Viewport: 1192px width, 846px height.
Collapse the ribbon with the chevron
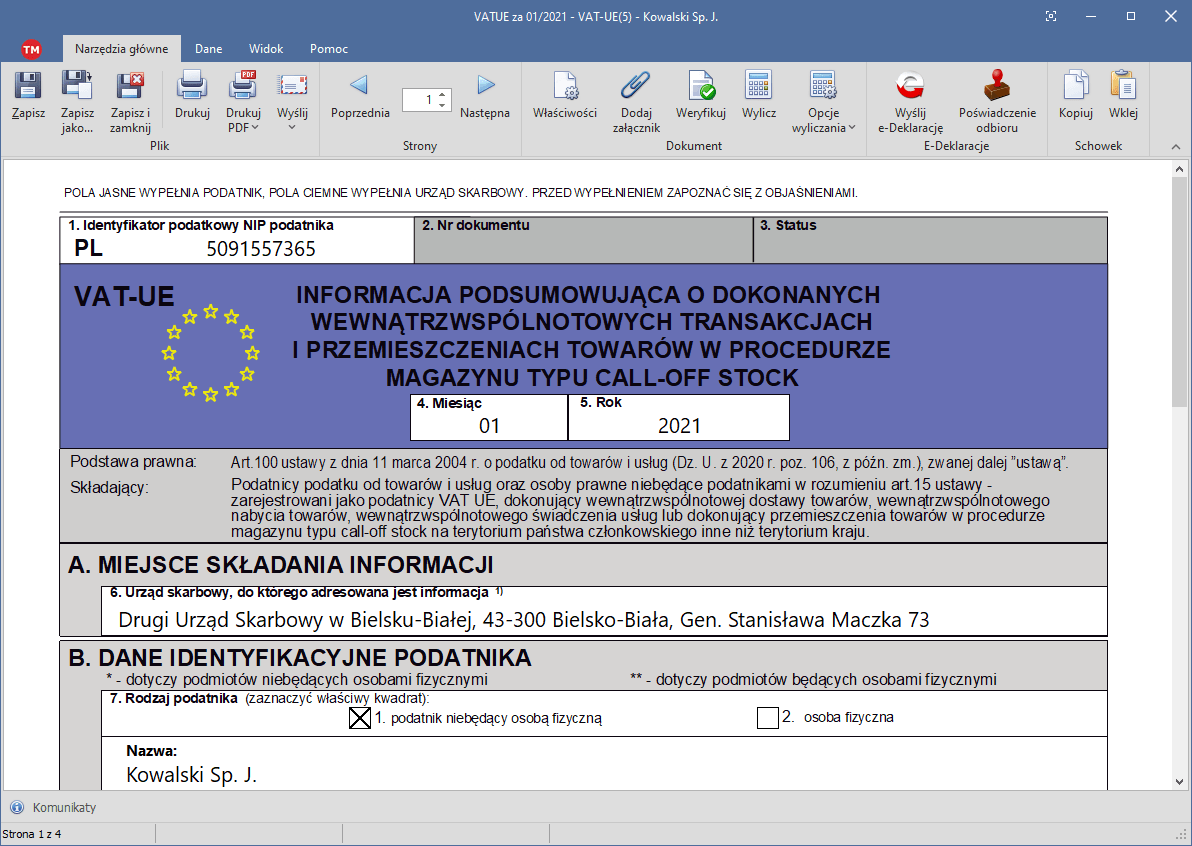pyautogui.click(x=1175, y=147)
